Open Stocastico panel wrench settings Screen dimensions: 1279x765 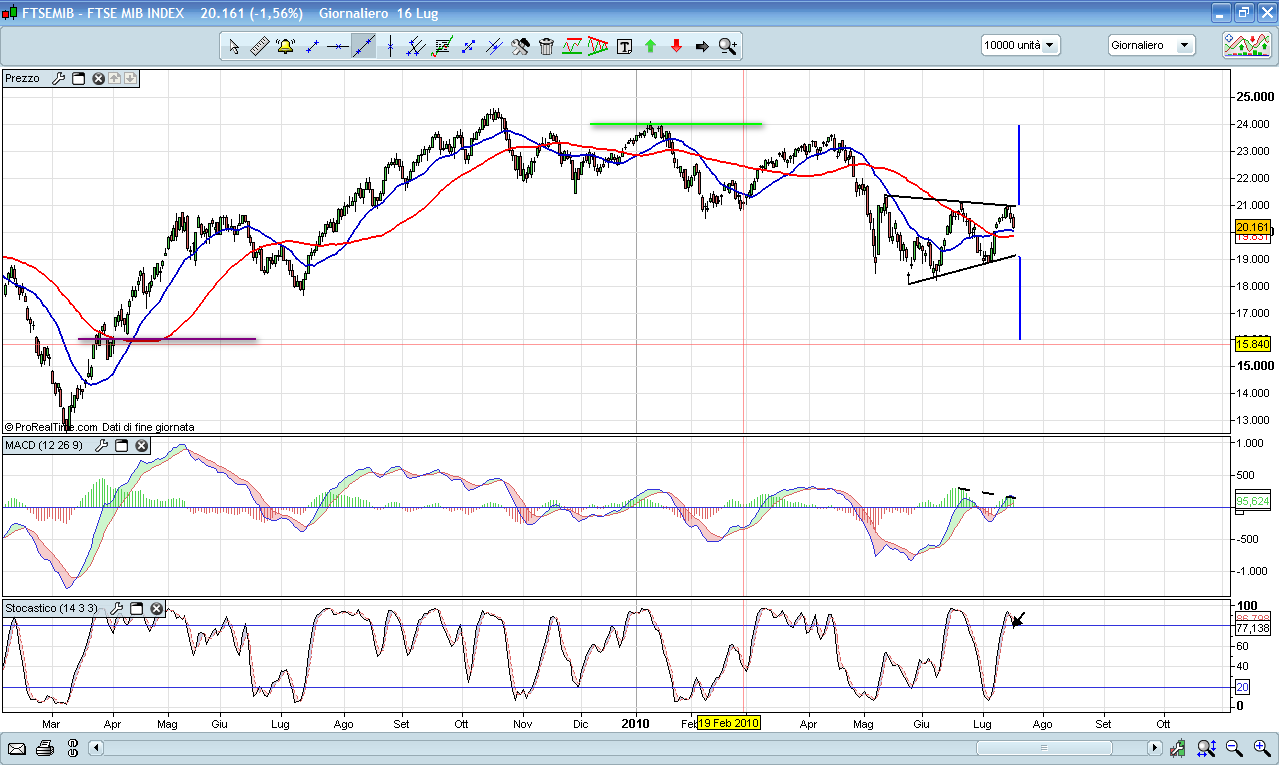coord(116,608)
